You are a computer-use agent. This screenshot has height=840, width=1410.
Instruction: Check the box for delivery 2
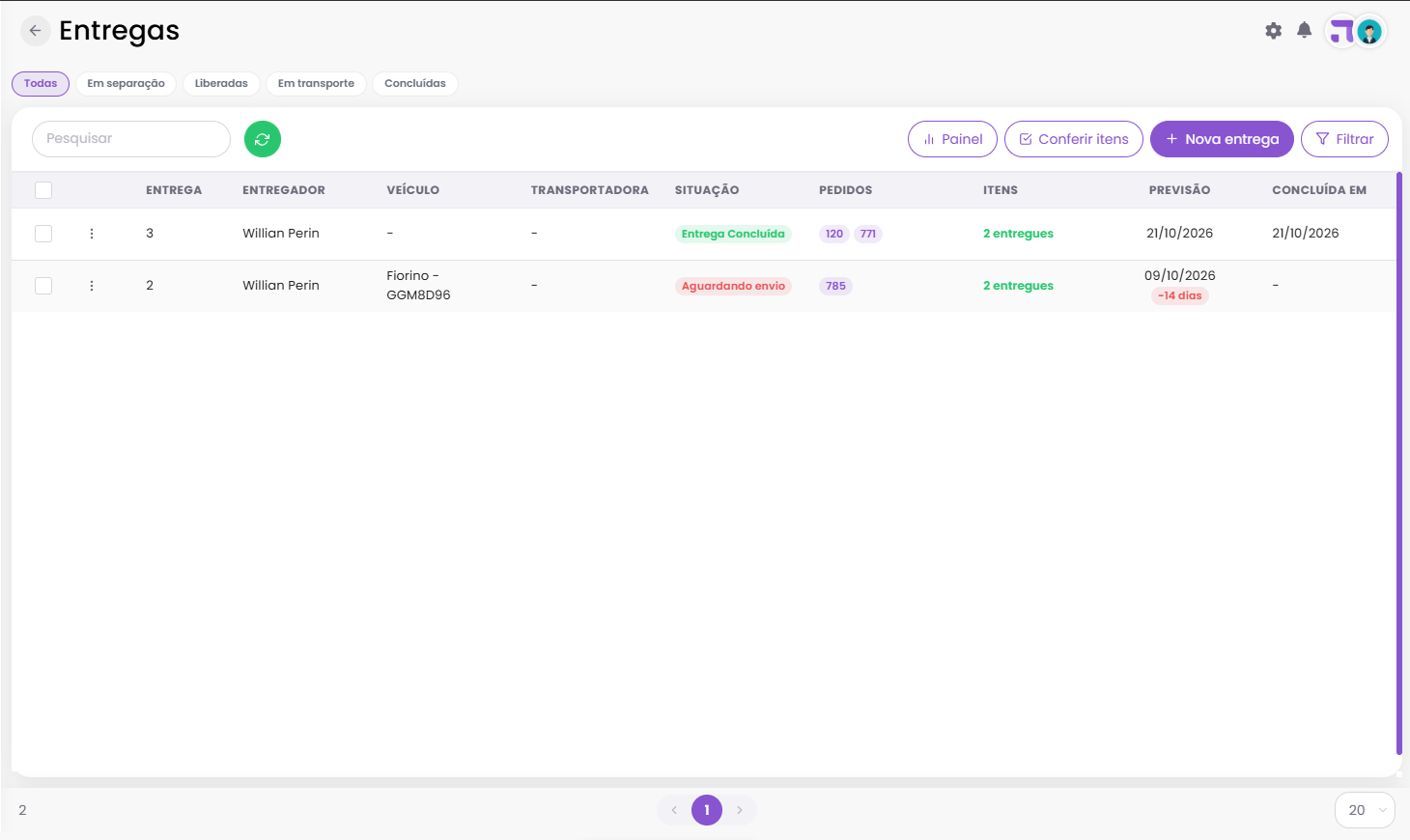(x=43, y=286)
